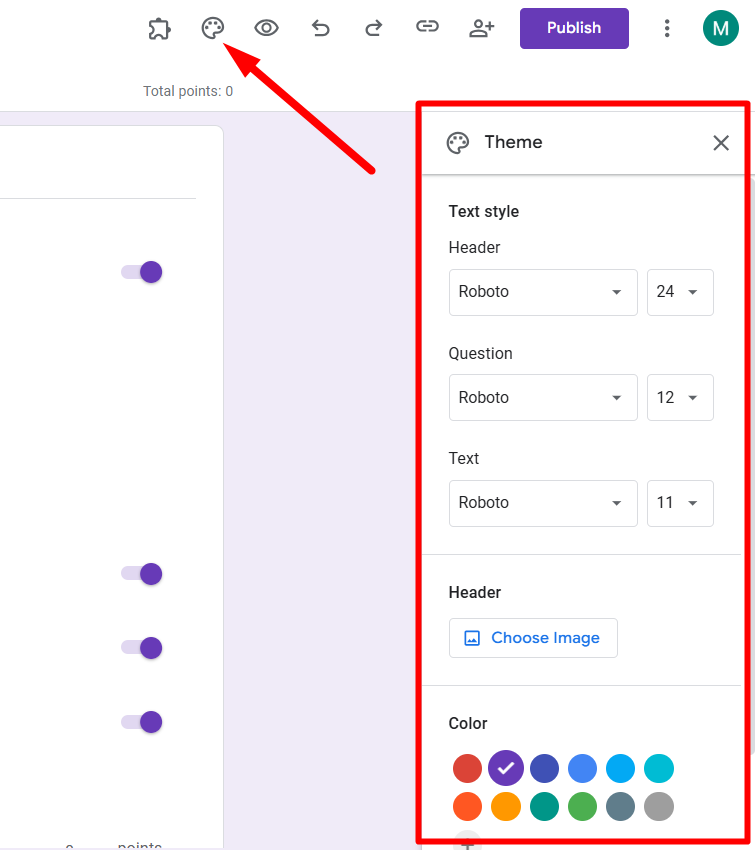Screen dimensions: 755x850
Task: Copy the responder link using the link icon
Action: click(427, 28)
